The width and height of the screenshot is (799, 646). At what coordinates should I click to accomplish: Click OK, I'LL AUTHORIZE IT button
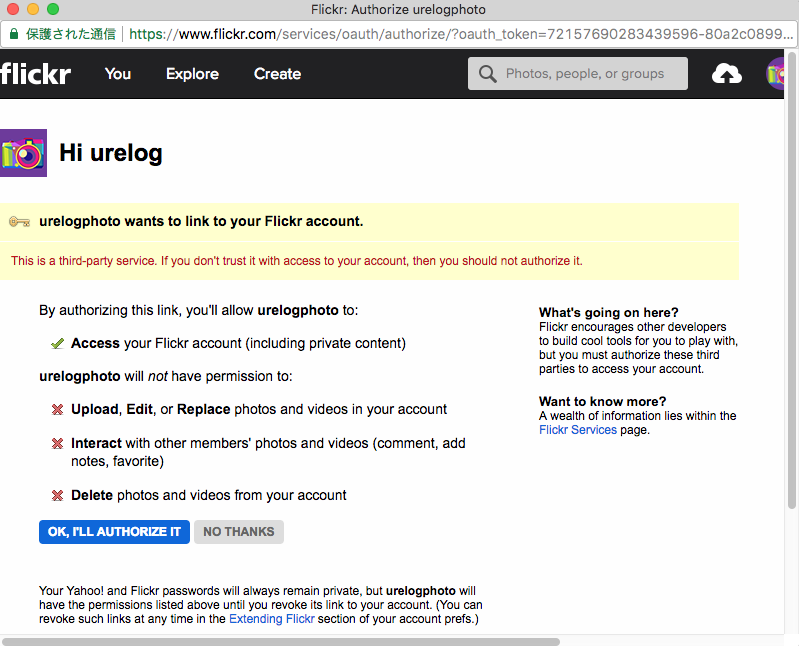coord(114,532)
